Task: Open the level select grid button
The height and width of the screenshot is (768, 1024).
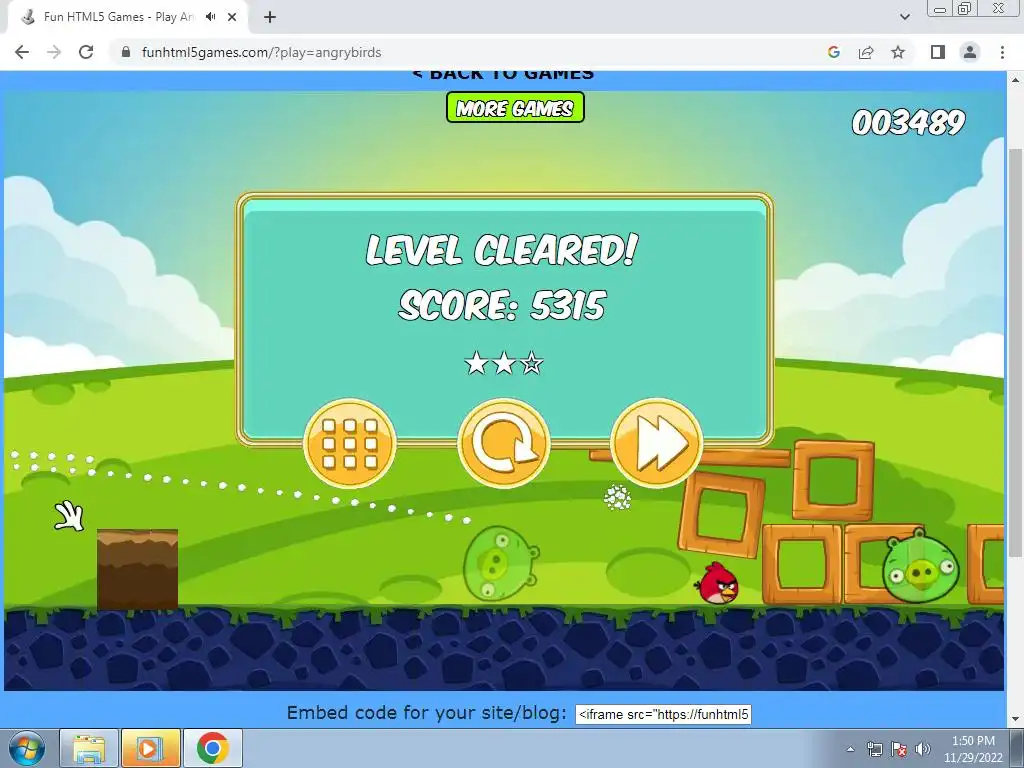Action: point(350,443)
